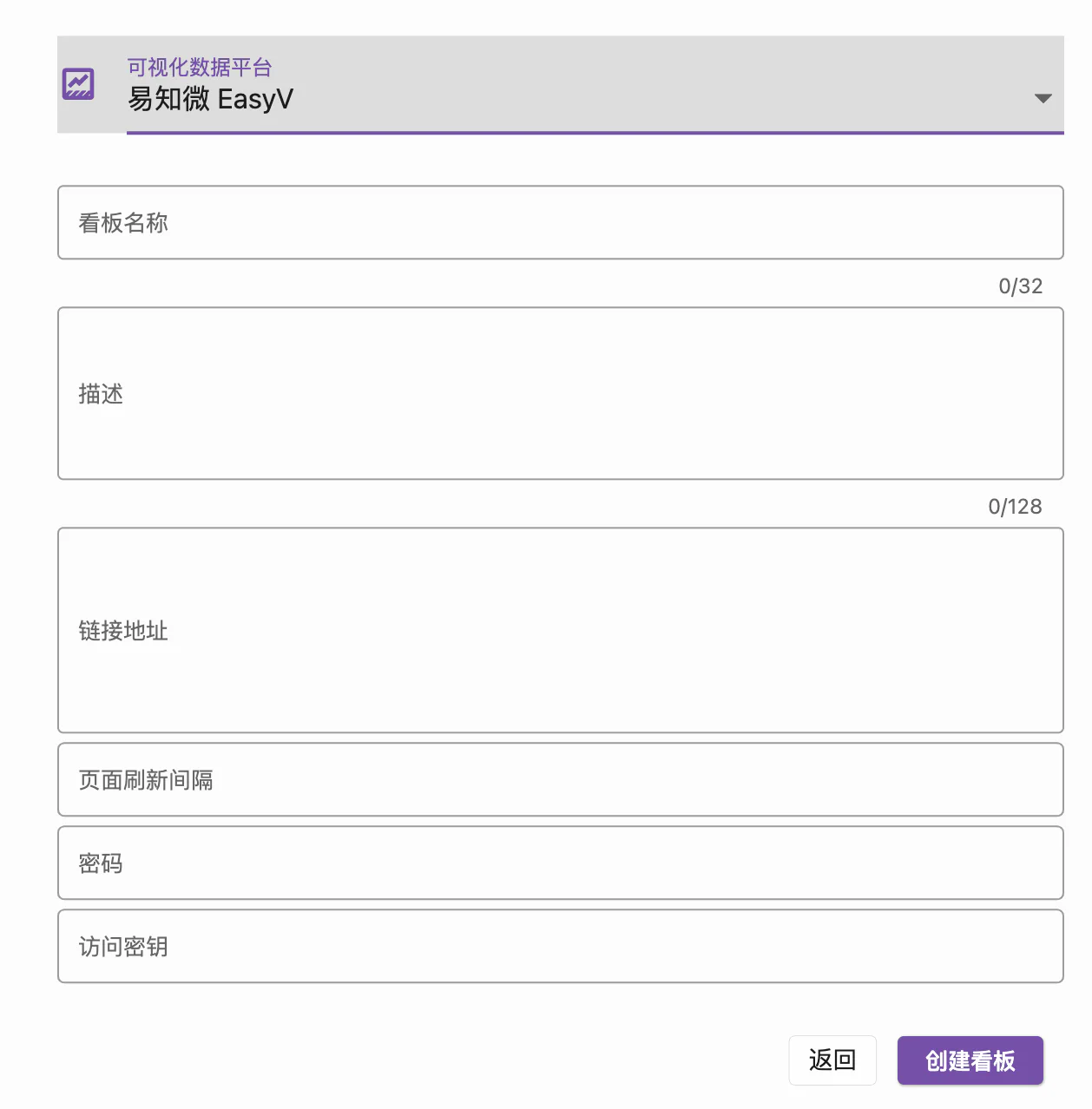Click the 访问密钥 placeholder text
The width and height of the screenshot is (1092, 1109).
tap(123, 947)
